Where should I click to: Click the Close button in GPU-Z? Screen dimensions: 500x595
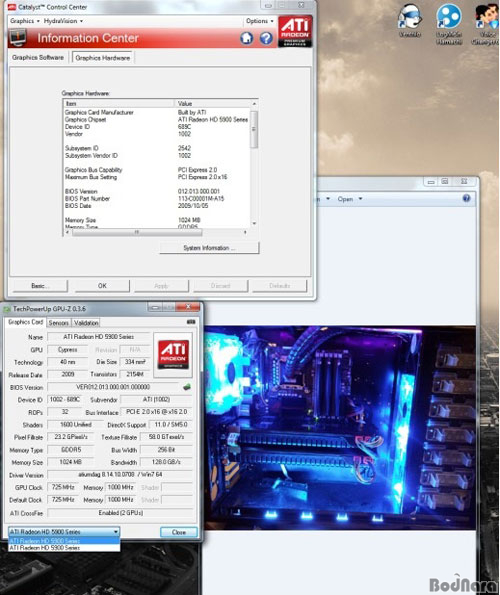coord(179,532)
